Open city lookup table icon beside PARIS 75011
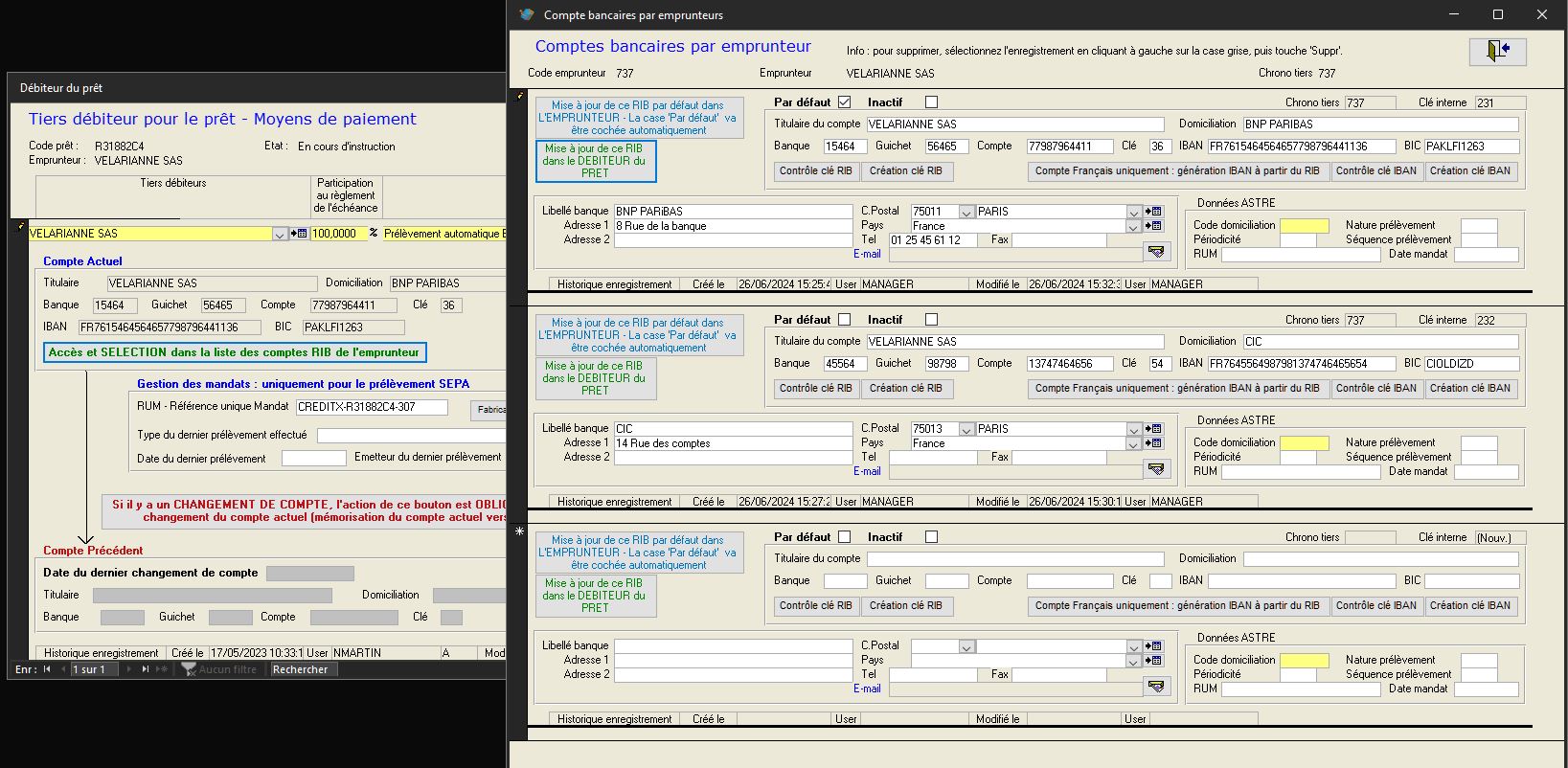Image resolution: width=1568 pixels, height=768 pixels. click(1153, 212)
